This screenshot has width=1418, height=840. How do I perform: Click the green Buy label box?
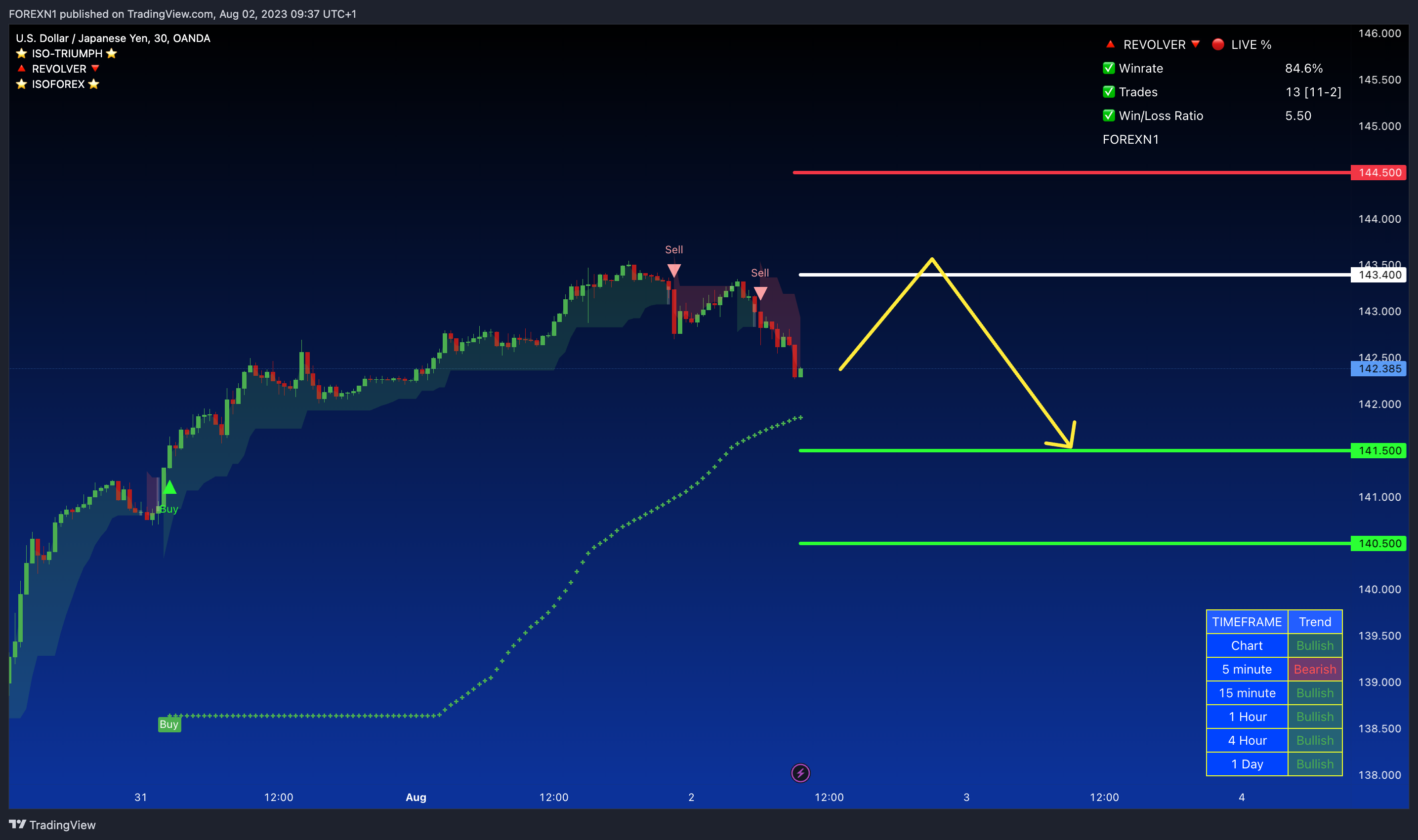point(169,724)
